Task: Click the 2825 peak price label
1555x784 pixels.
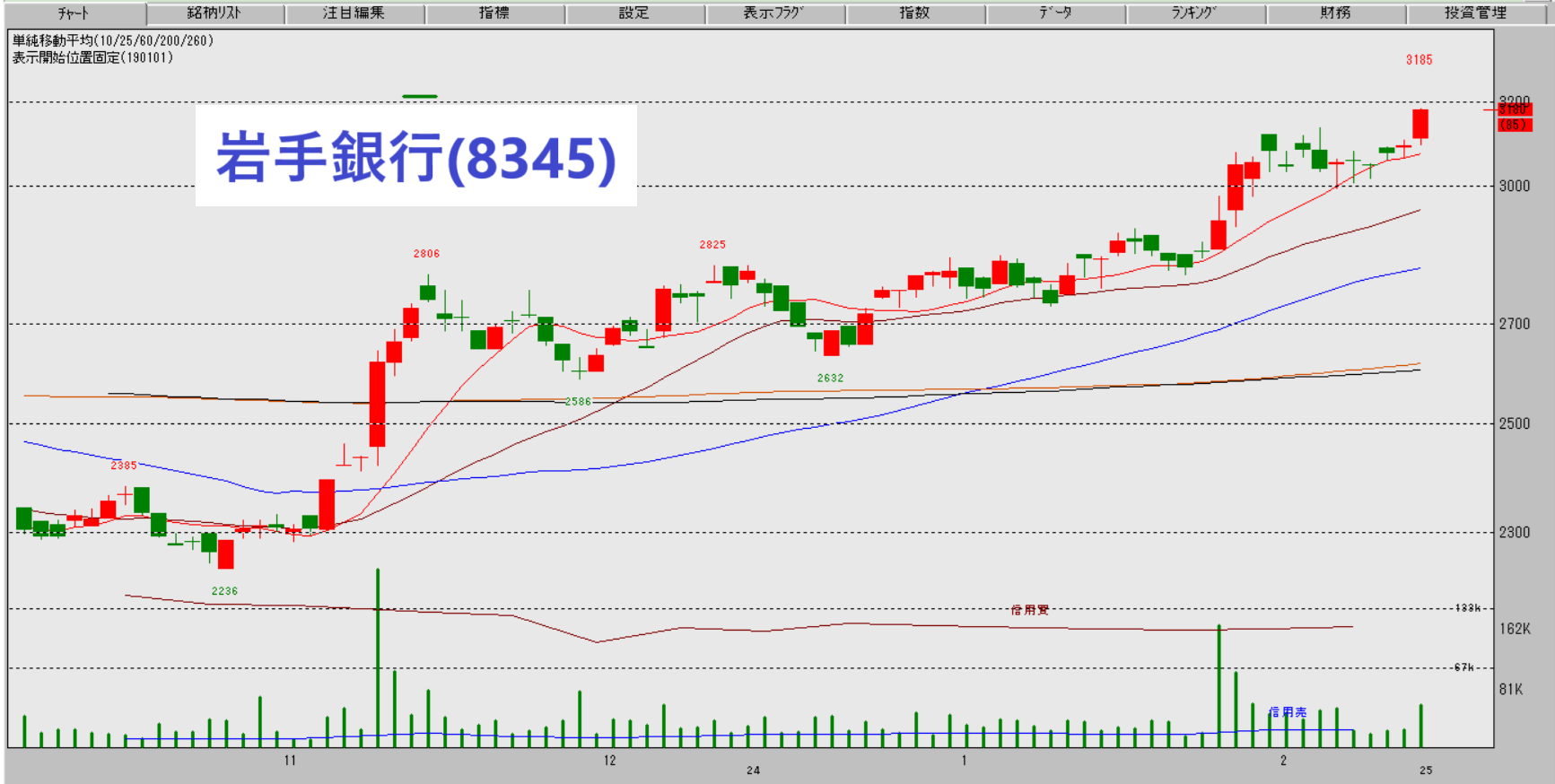Action: click(x=712, y=244)
